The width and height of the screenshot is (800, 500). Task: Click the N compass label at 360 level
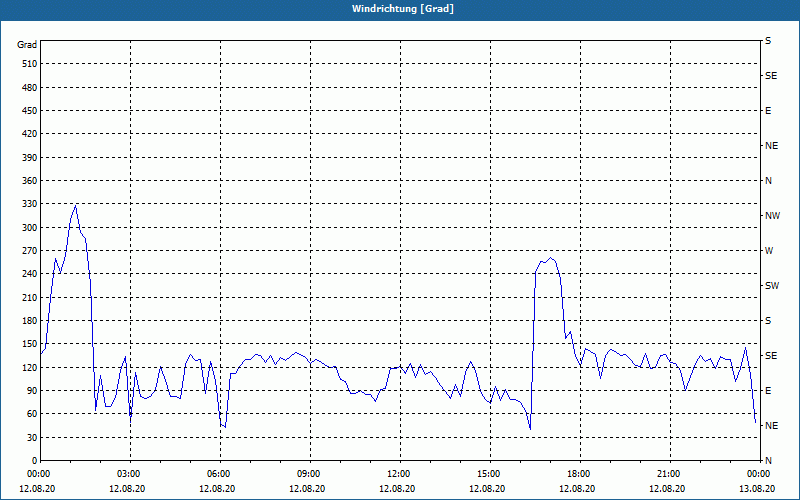coord(768,181)
